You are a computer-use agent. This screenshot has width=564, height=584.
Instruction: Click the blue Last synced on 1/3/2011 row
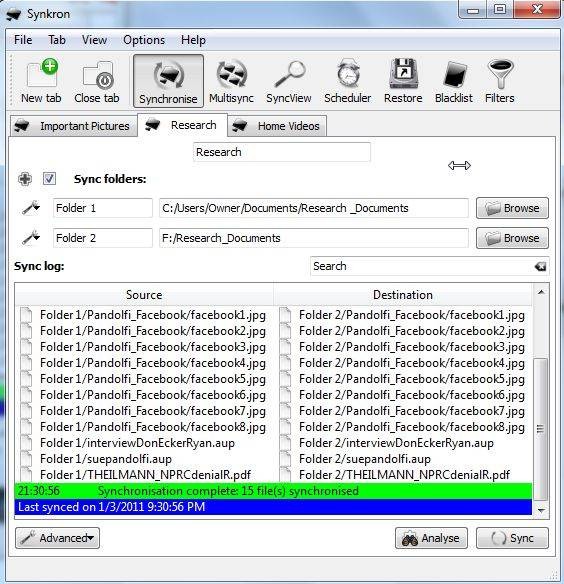273,507
